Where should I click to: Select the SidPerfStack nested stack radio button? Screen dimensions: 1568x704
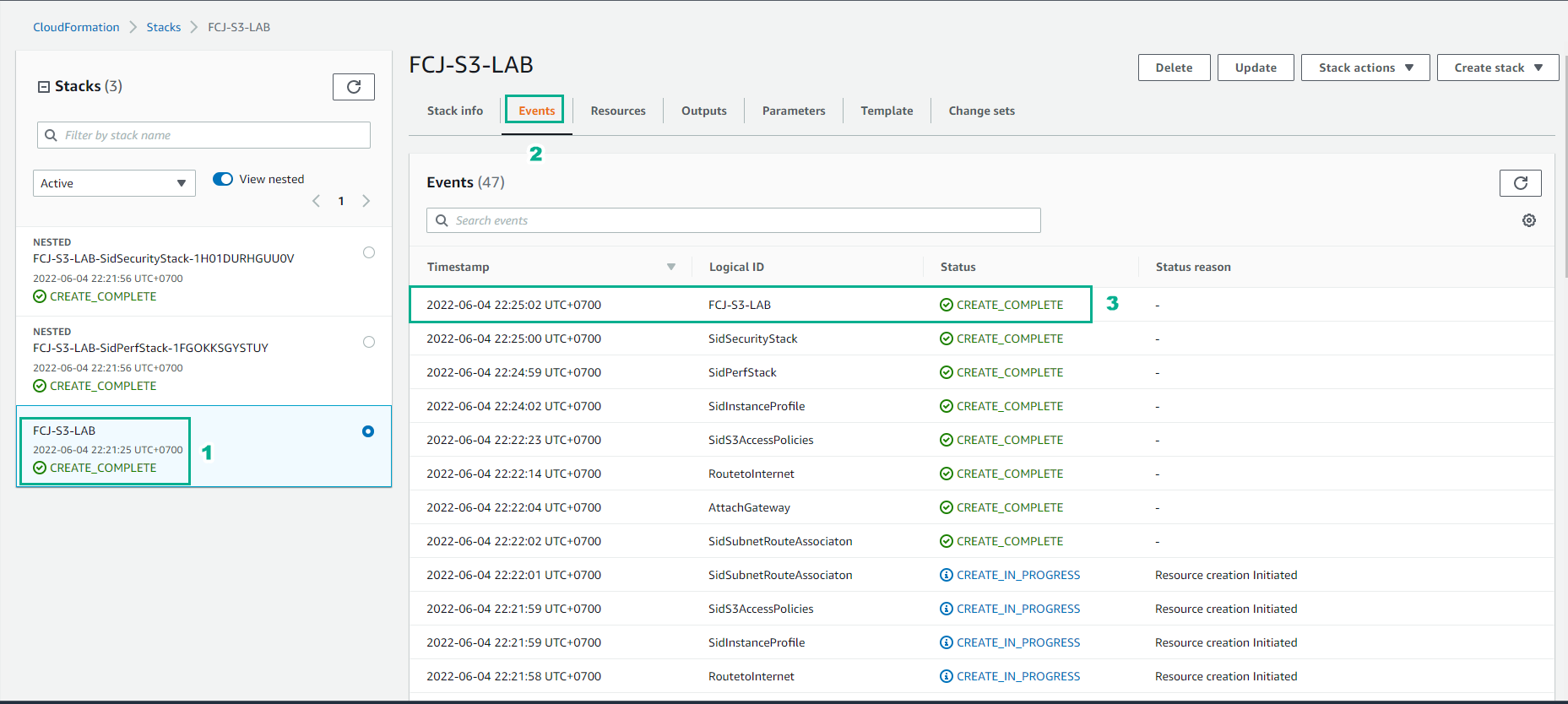(369, 342)
